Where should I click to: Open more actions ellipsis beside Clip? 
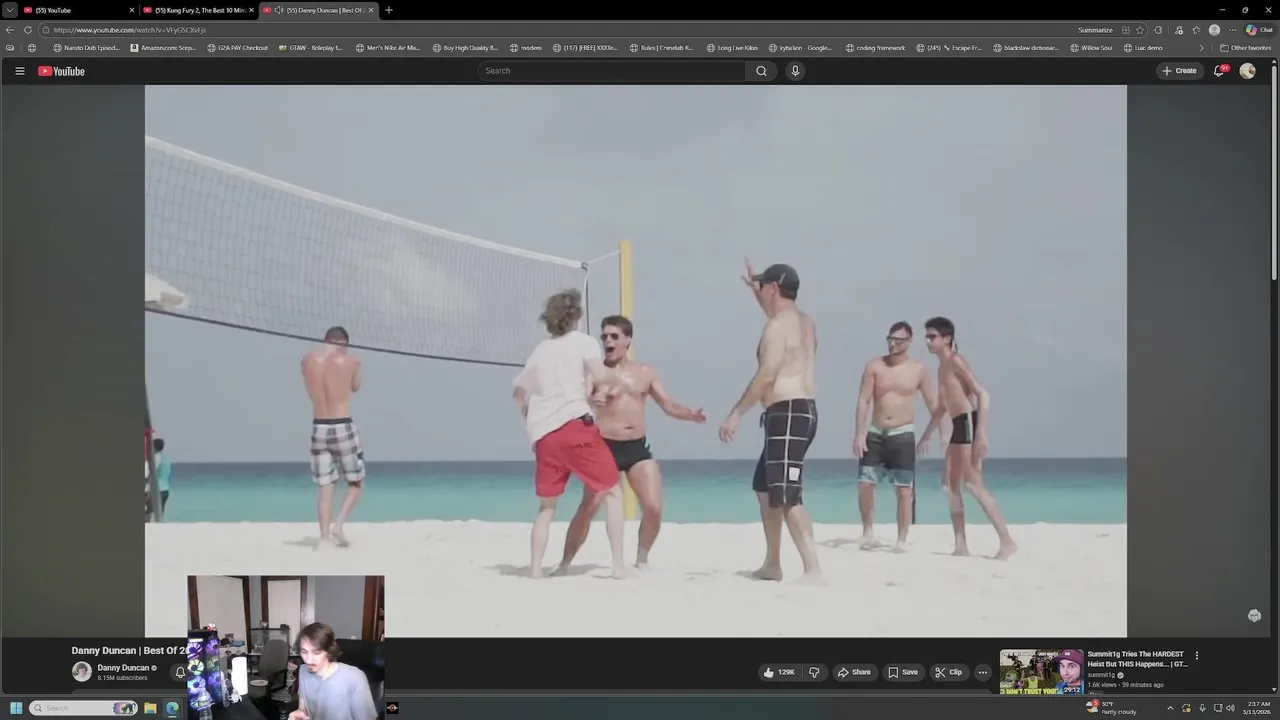pos(982,672)
